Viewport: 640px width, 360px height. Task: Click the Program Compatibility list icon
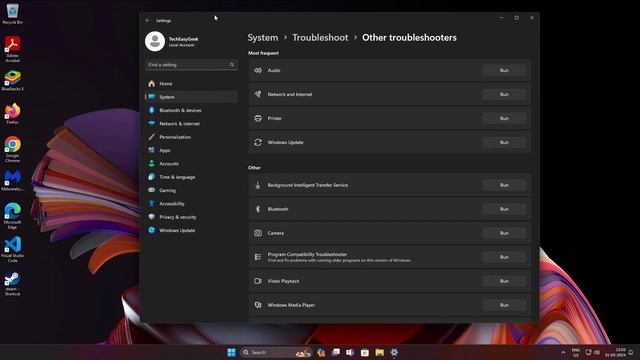click(258, 257)
